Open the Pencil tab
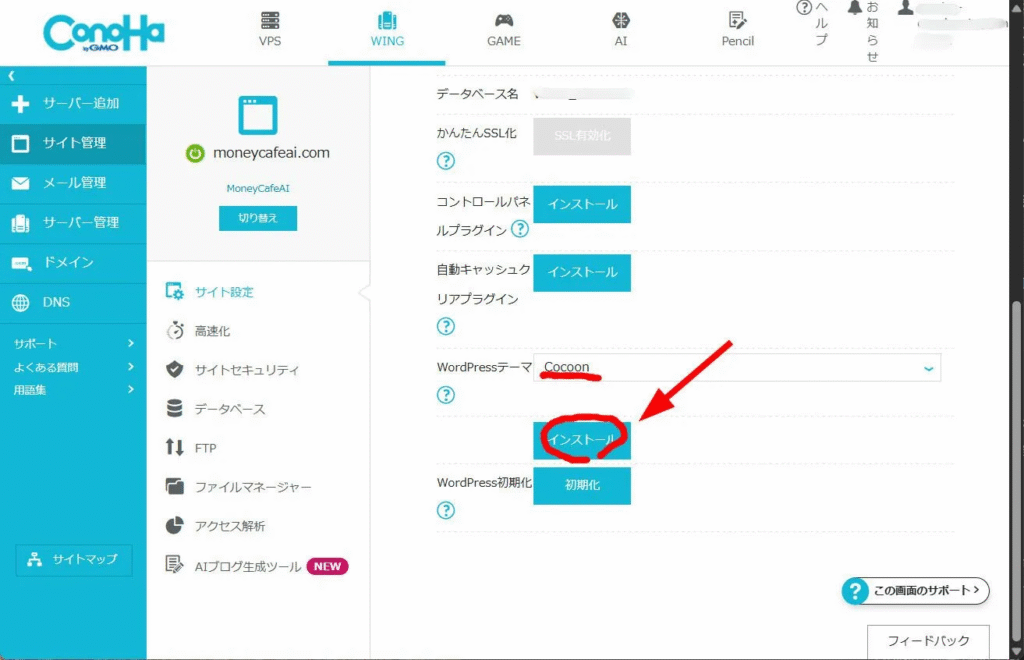Image resolution: width=1024 pixels, height=660 pixels. [737, 29]
